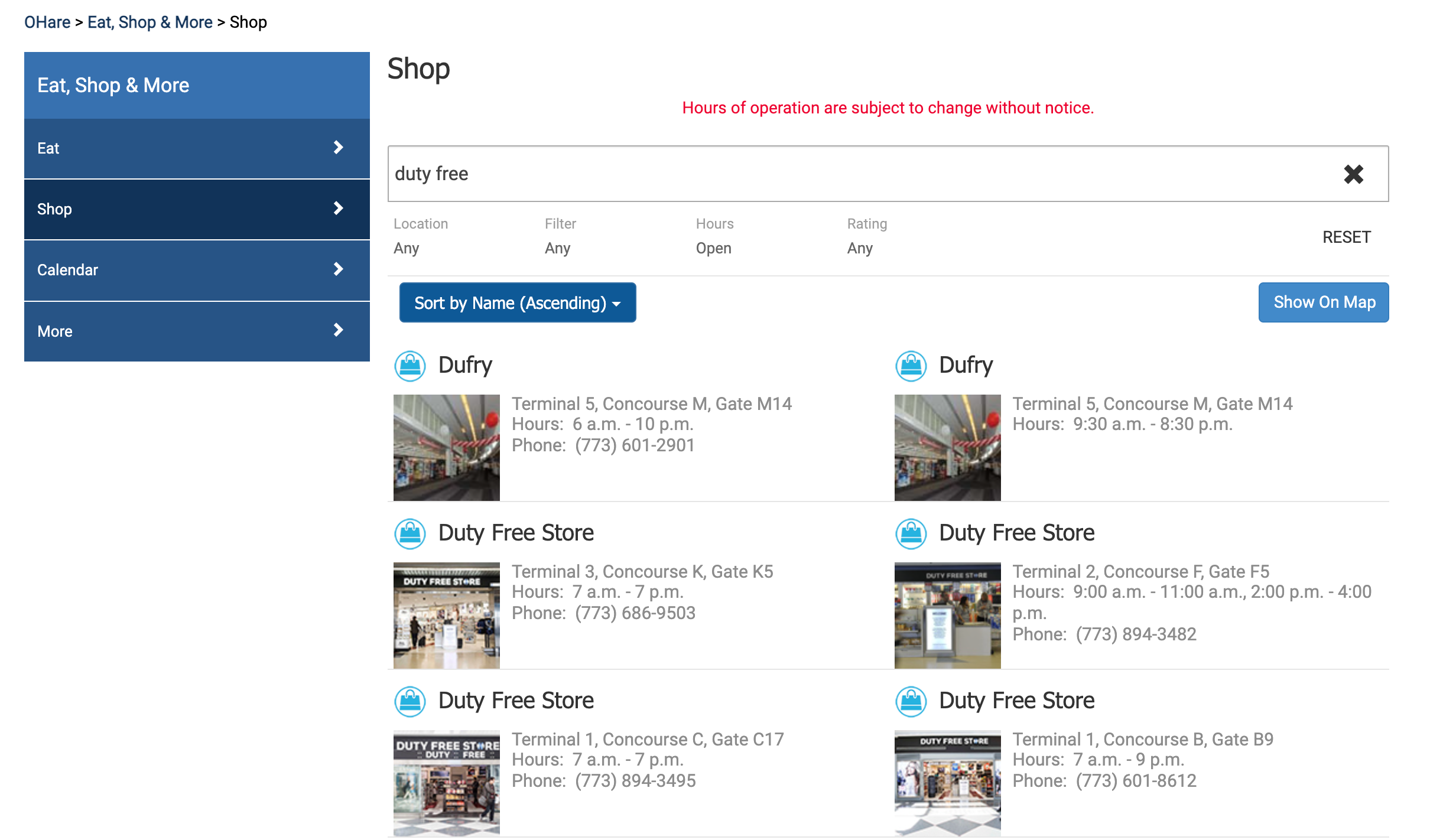Click the Duty Free Store icon at Gate F5
This screenshot has height=840, width=1456.
coord(909,534)
